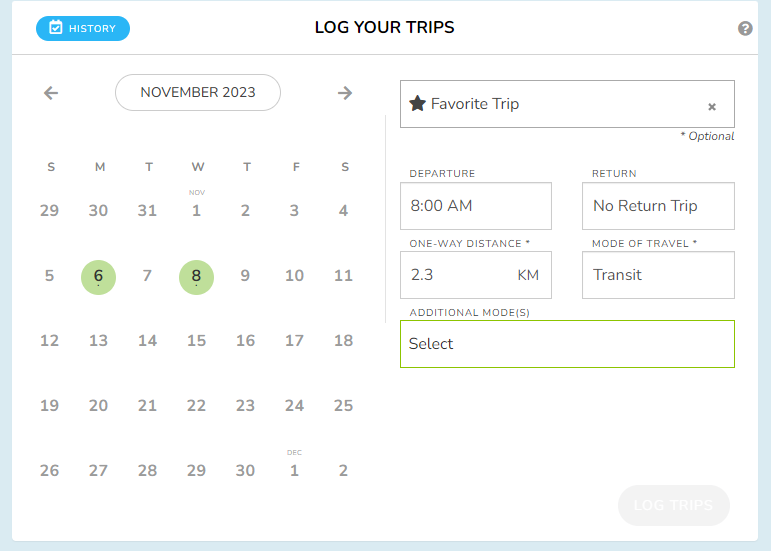
Task: Open the Favorite Trip selector
Action: pyautogui.click(x=567, y=104)
